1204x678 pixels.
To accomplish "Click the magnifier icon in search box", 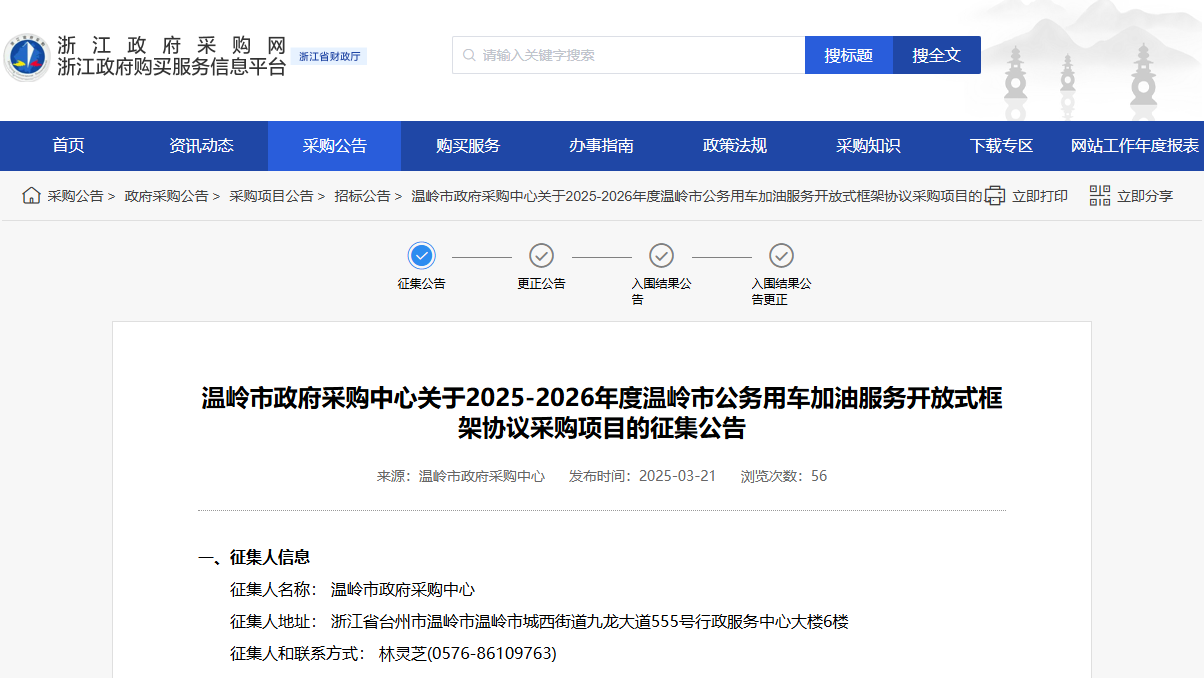I will pyautogui.click(x=468, y=55).
